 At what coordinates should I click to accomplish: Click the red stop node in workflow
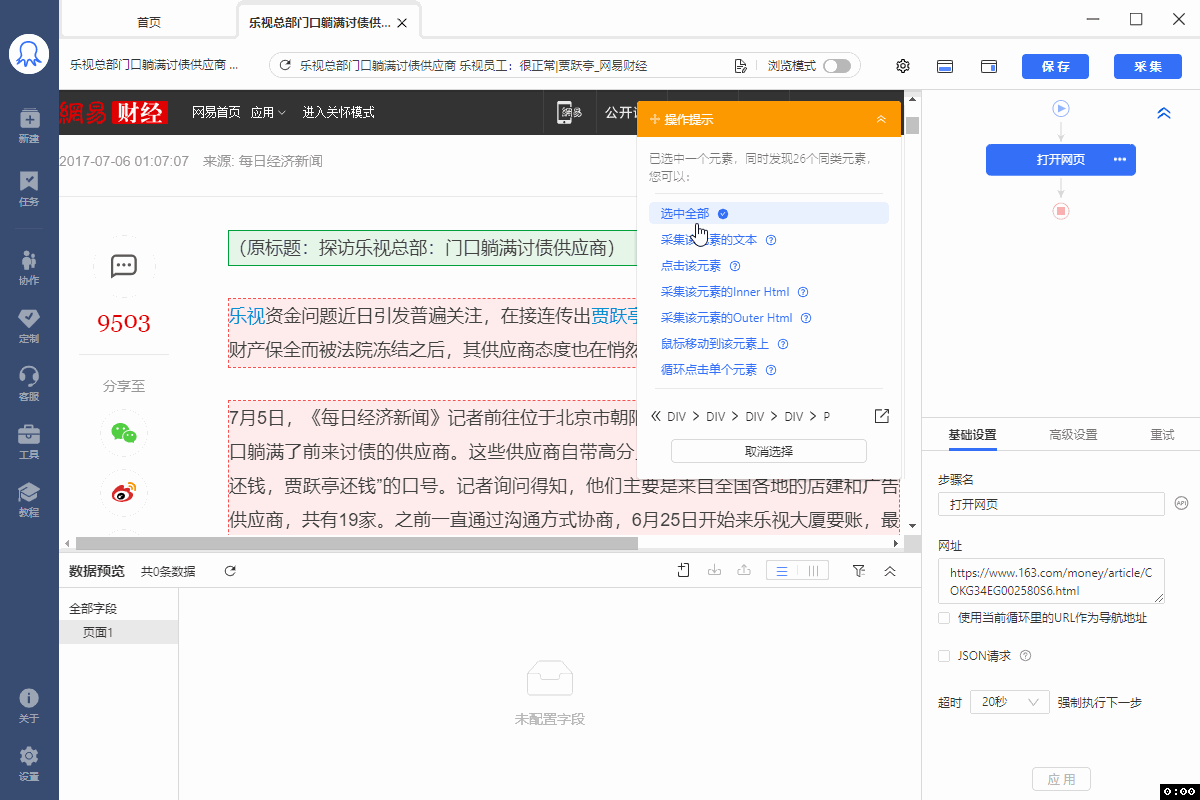(1061, 211)
